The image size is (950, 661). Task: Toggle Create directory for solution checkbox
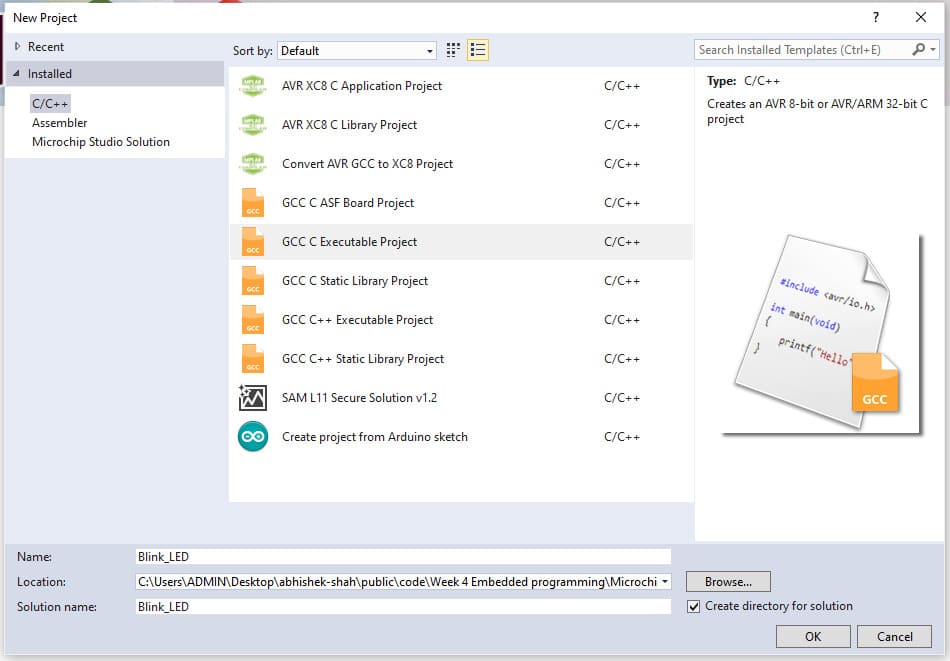point(694,606)
